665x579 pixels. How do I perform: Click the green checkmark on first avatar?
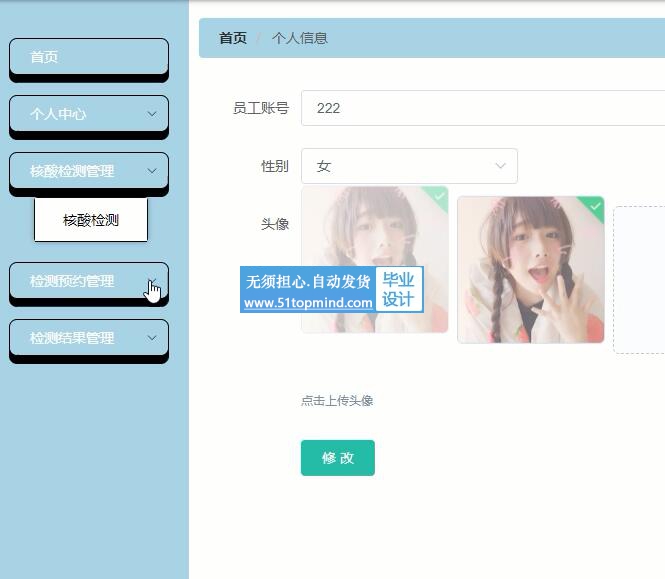[x=439, y=196]
